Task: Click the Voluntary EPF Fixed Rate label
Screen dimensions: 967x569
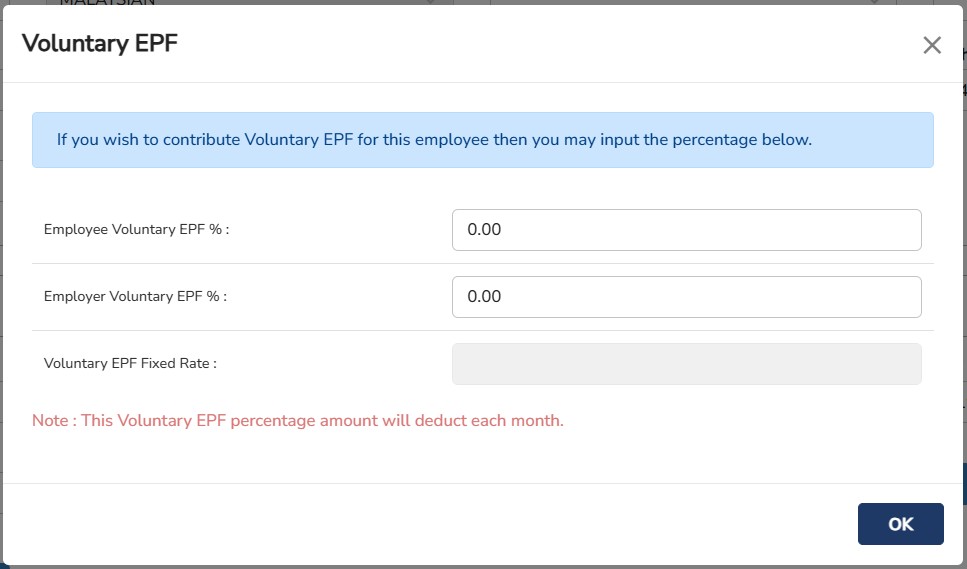Action: tap(130, 364)
